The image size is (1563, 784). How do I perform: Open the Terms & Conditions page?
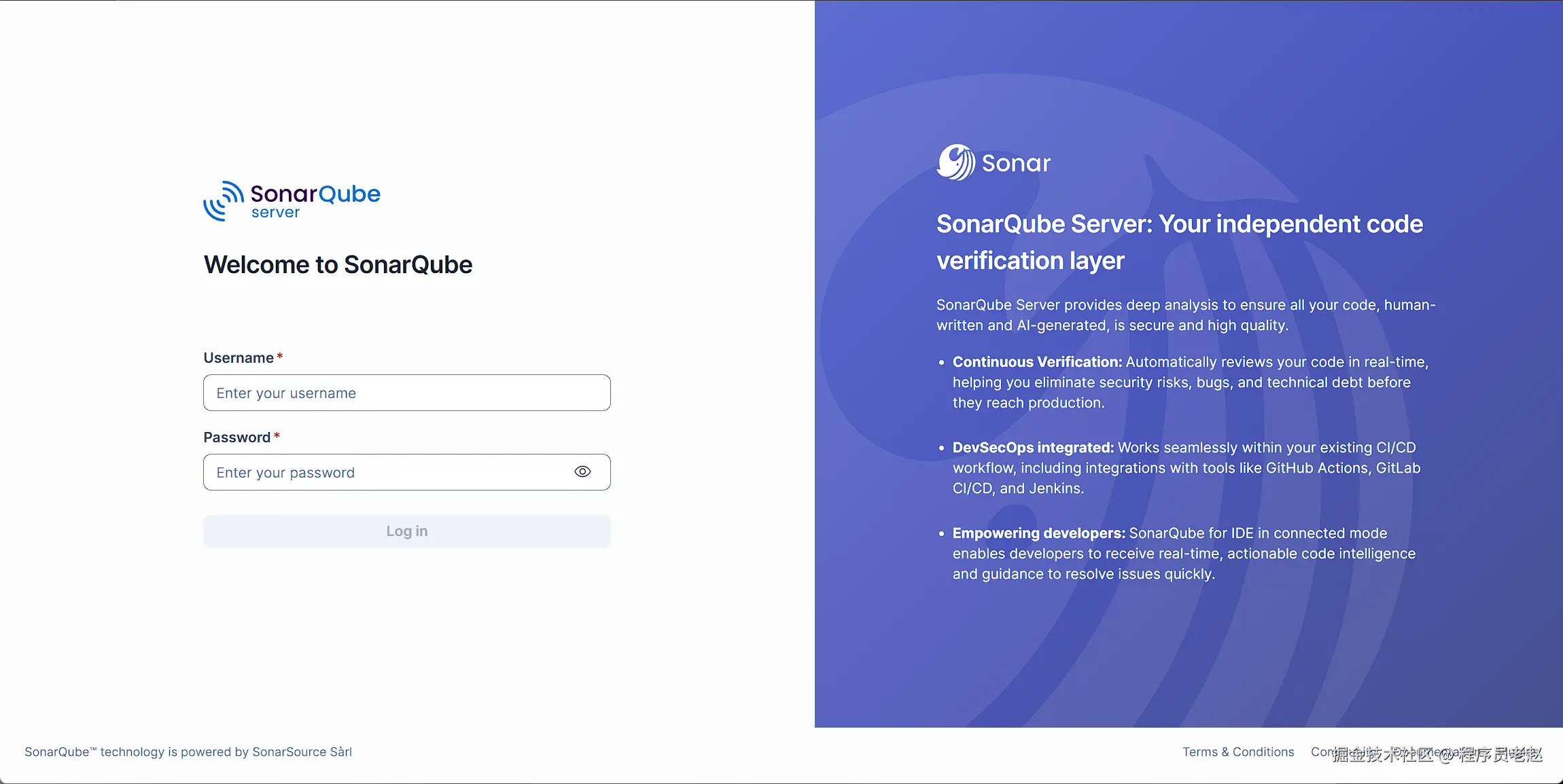[1237, 751]
